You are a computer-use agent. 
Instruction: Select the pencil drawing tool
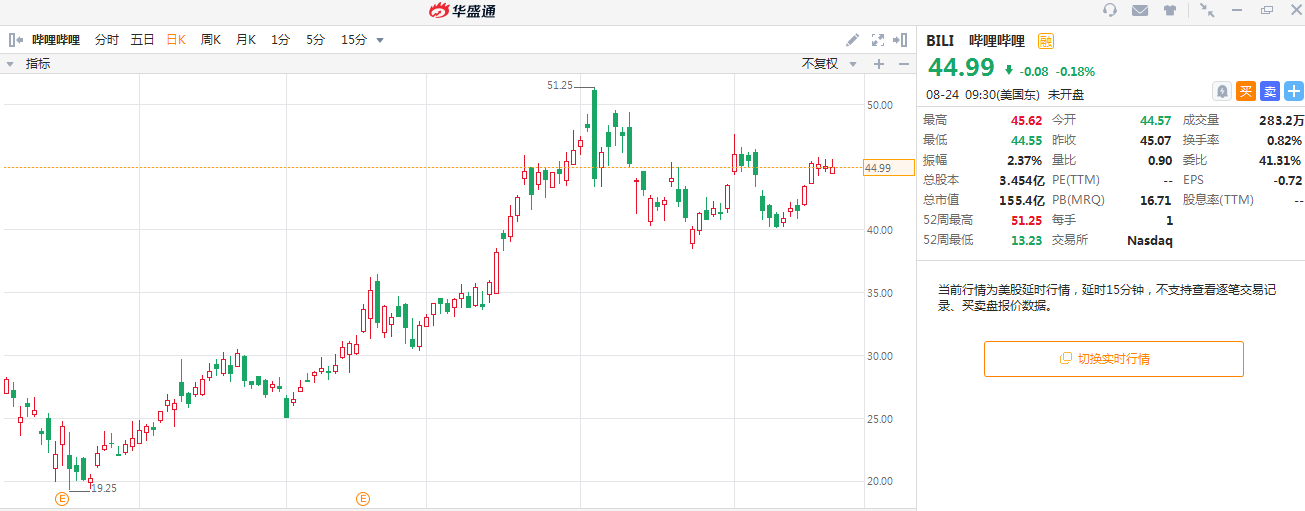tap(852, 40)
